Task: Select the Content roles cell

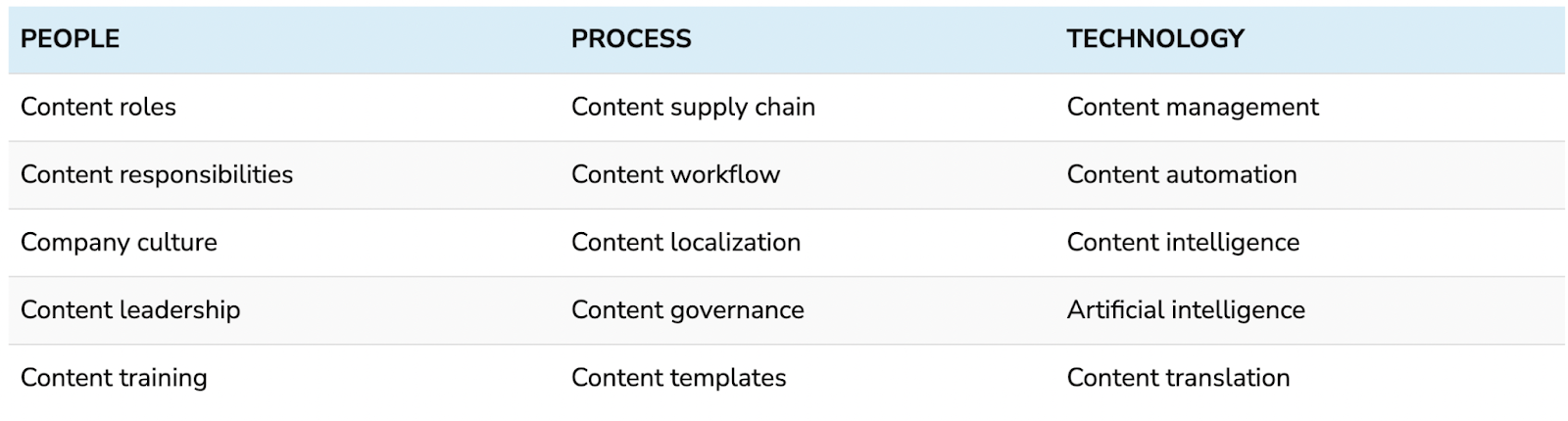Action: pos(98,107)
